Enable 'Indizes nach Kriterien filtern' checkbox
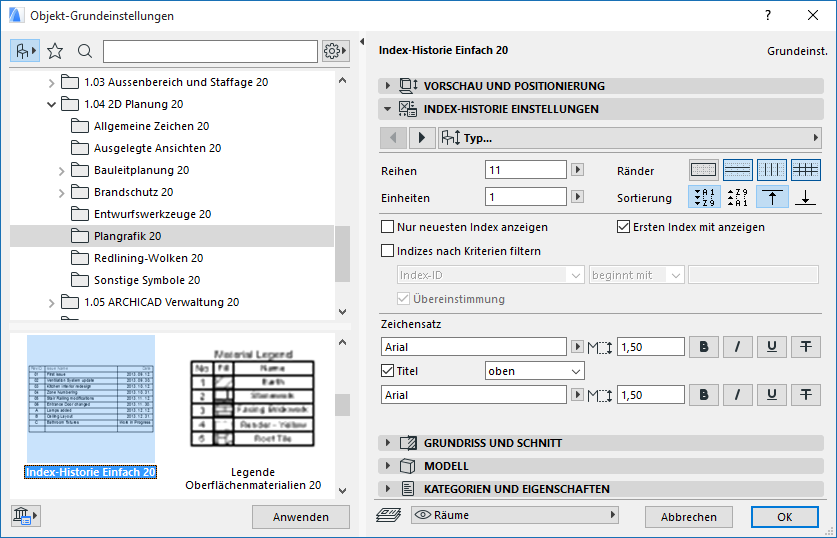This screenshot has height=538, width=837. pos(388,251)
